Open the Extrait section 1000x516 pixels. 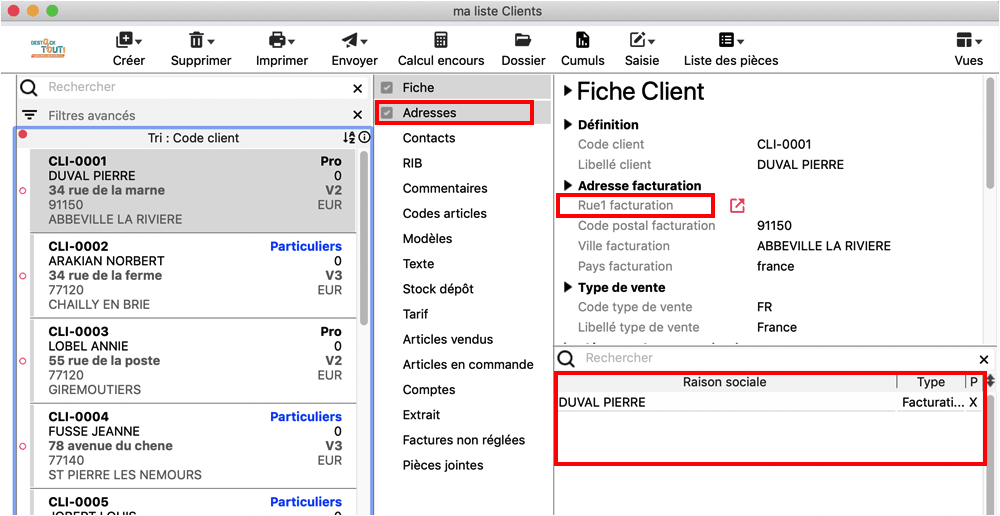[422, 415]
